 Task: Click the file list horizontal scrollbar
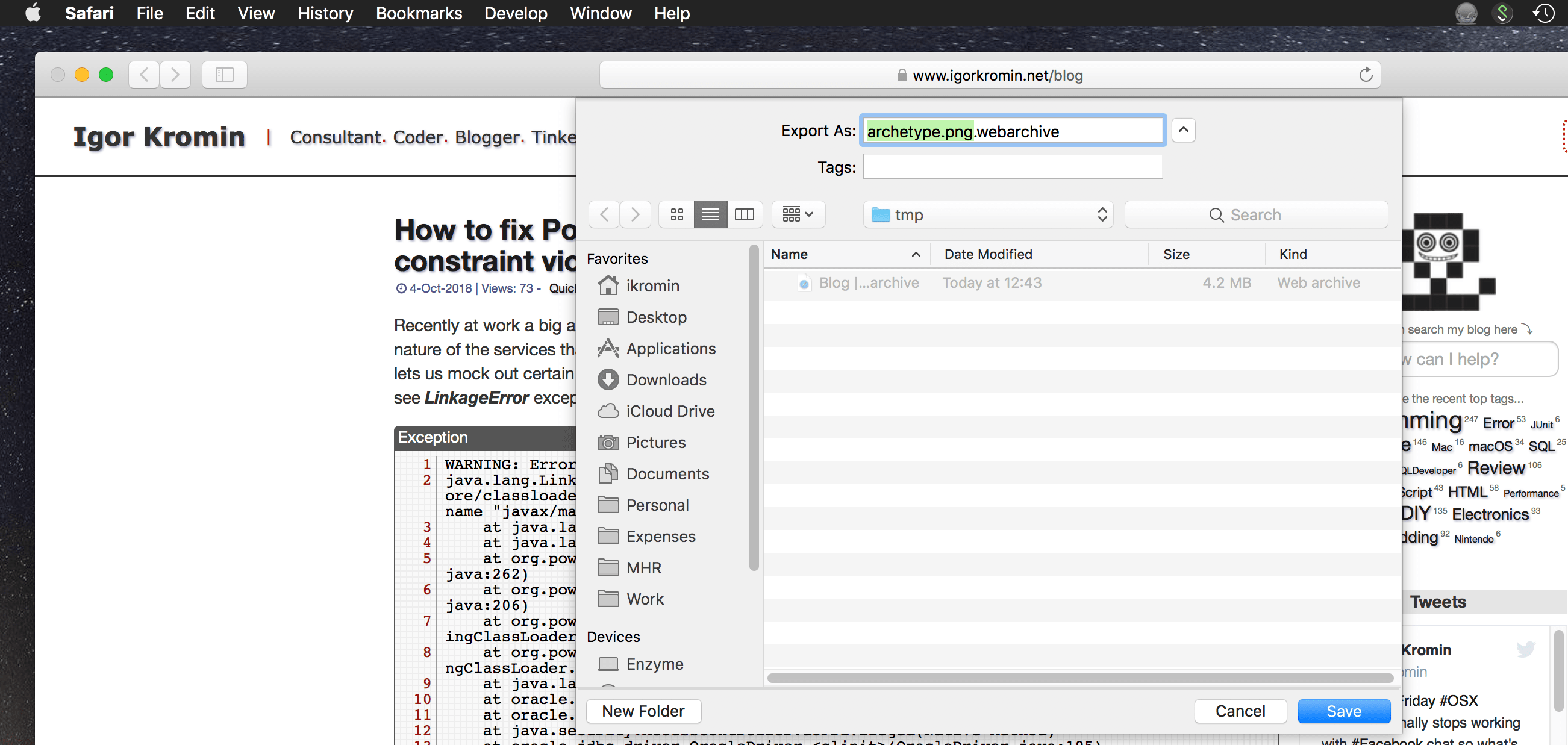(1081, 678)
